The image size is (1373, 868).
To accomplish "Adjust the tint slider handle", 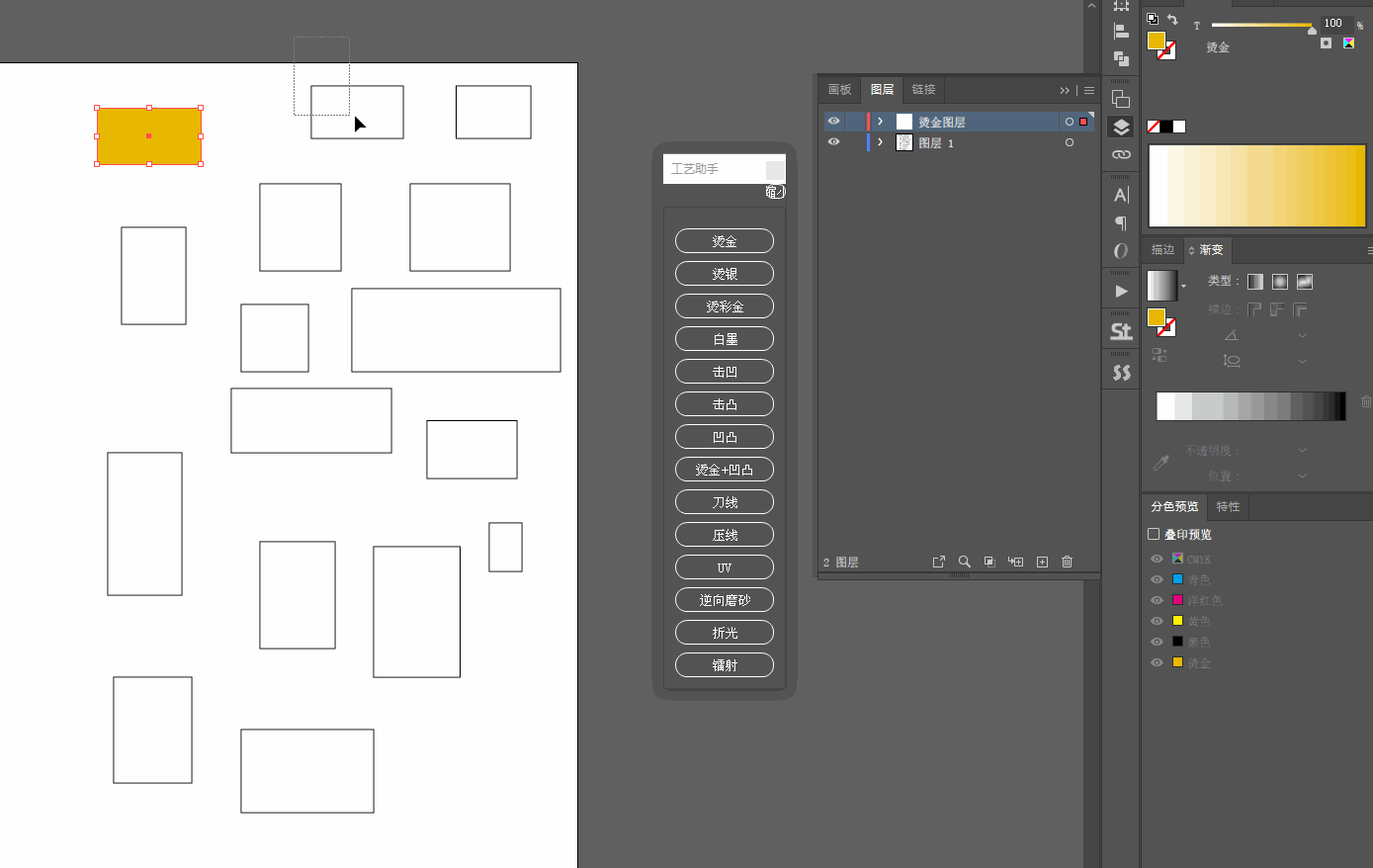I will [1312, 30].
